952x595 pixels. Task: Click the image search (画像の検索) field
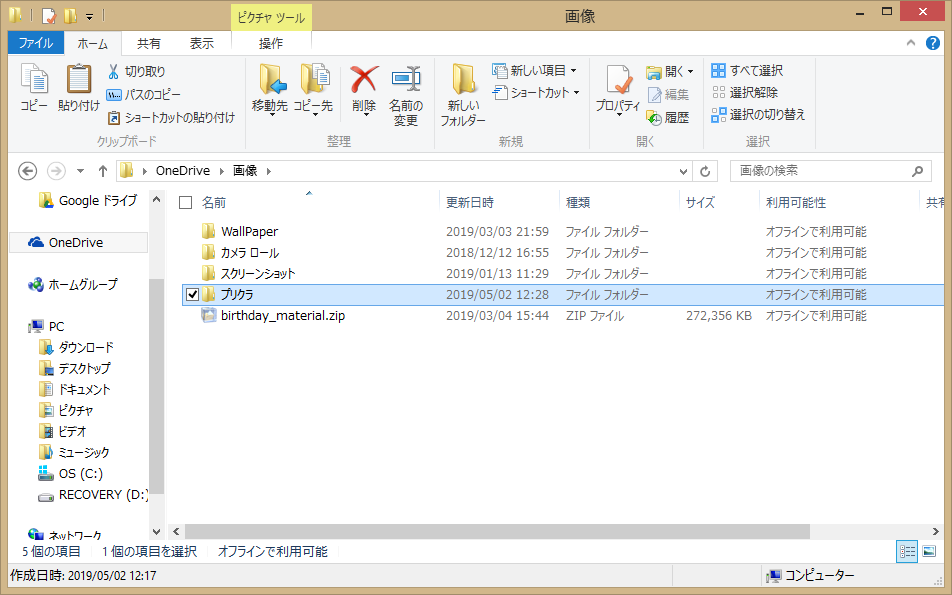[820, 171]
